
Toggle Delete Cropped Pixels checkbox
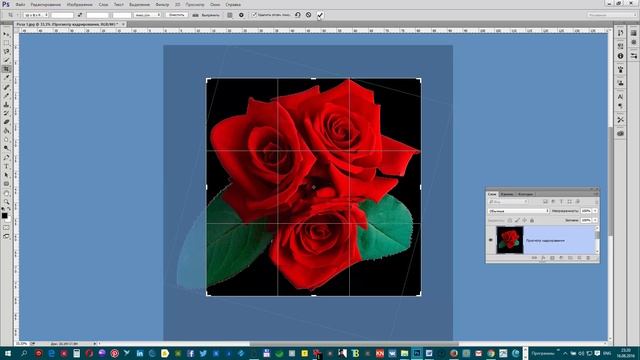click(254, 15)
